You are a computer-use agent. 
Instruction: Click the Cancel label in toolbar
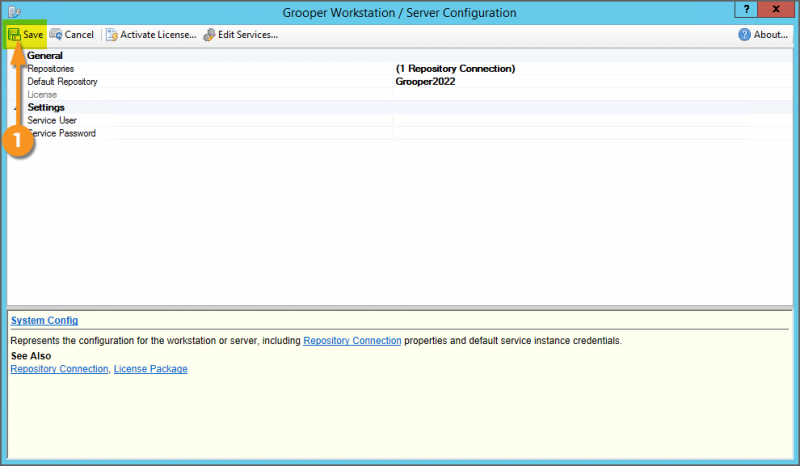(x=79, y=35)
